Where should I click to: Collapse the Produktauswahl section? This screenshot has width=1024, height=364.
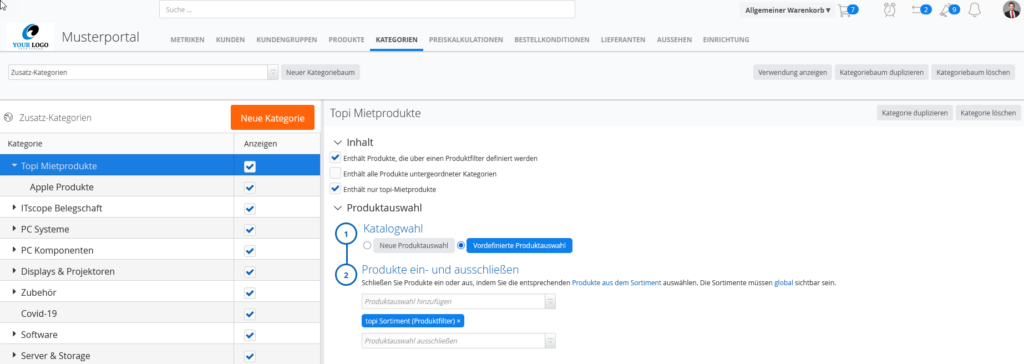337,208
